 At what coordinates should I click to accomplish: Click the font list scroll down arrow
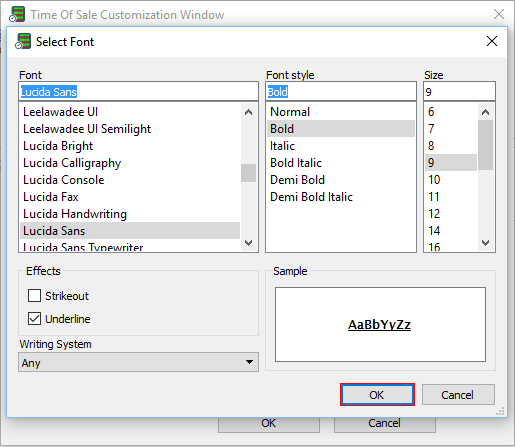248,243
